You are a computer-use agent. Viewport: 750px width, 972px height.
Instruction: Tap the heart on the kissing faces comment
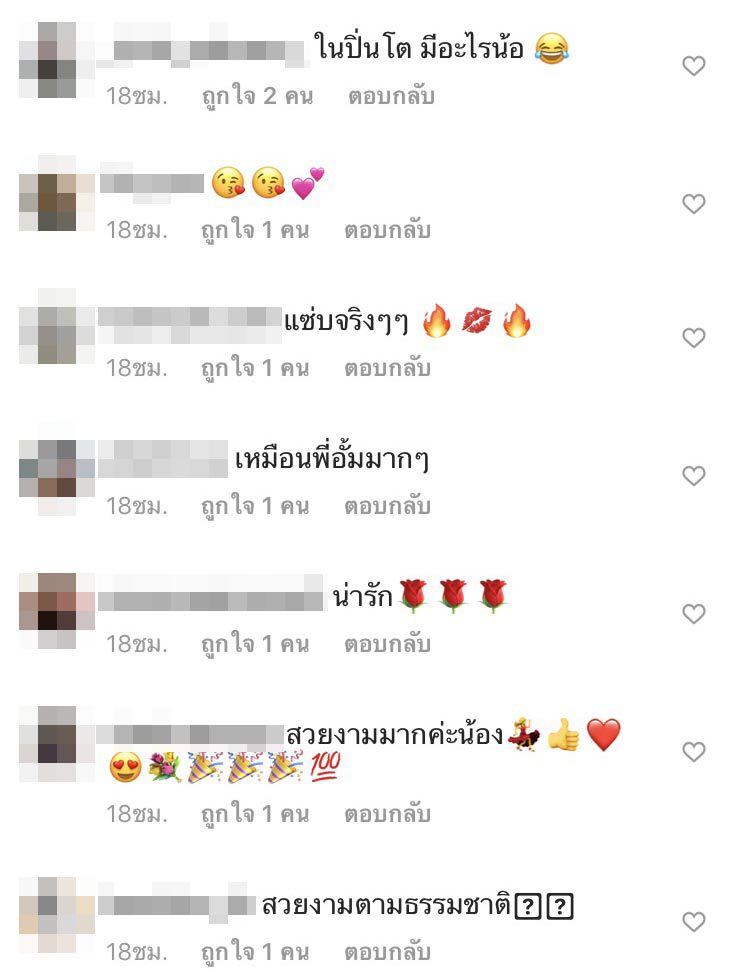694,204
